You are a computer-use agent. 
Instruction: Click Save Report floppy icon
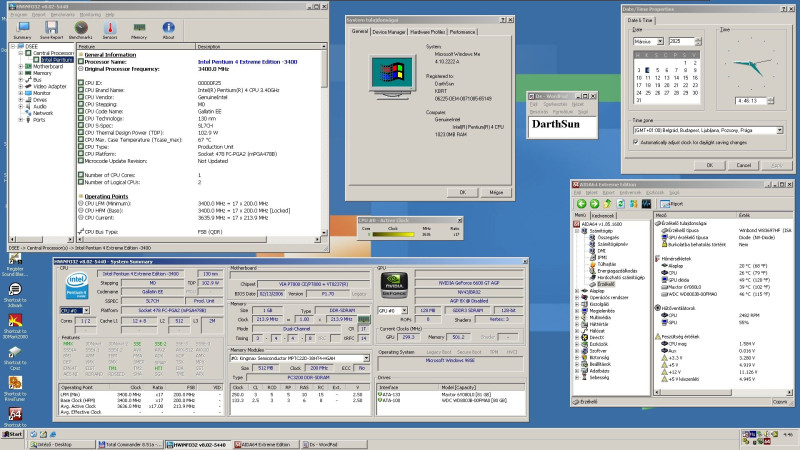click(52, 30)
